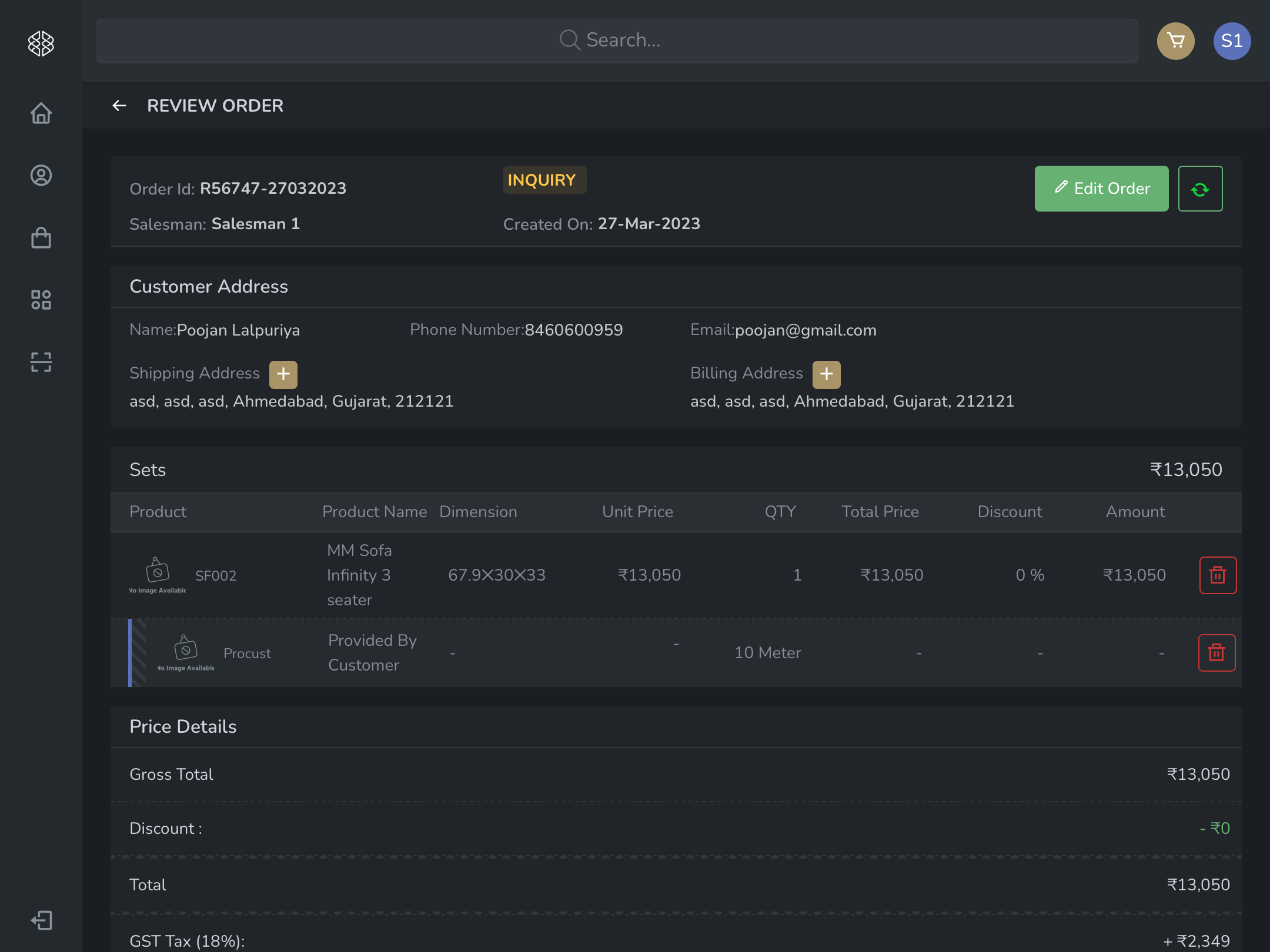Click the Procust product thumbnail
Viewport: 1270px width, 952px height.
click(x=186, y=652)
